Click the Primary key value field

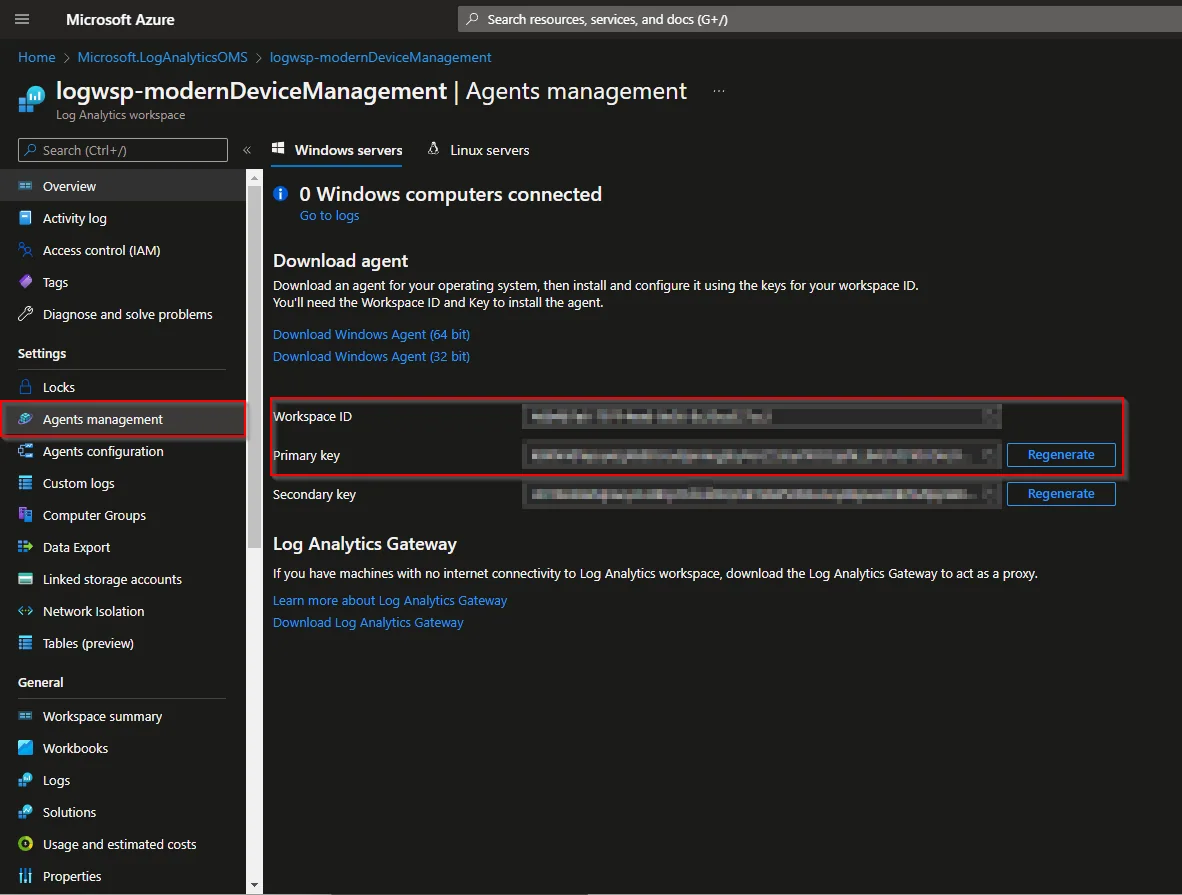point(761,455)
